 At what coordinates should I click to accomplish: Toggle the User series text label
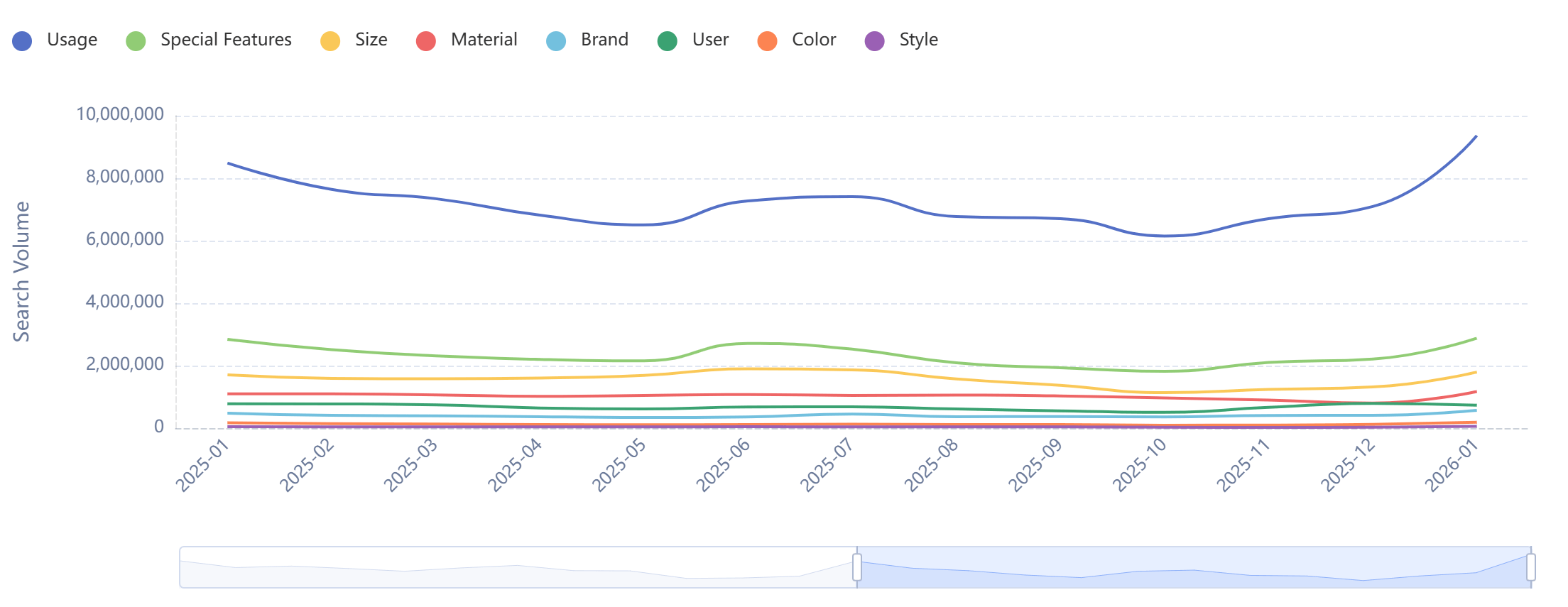710,40
